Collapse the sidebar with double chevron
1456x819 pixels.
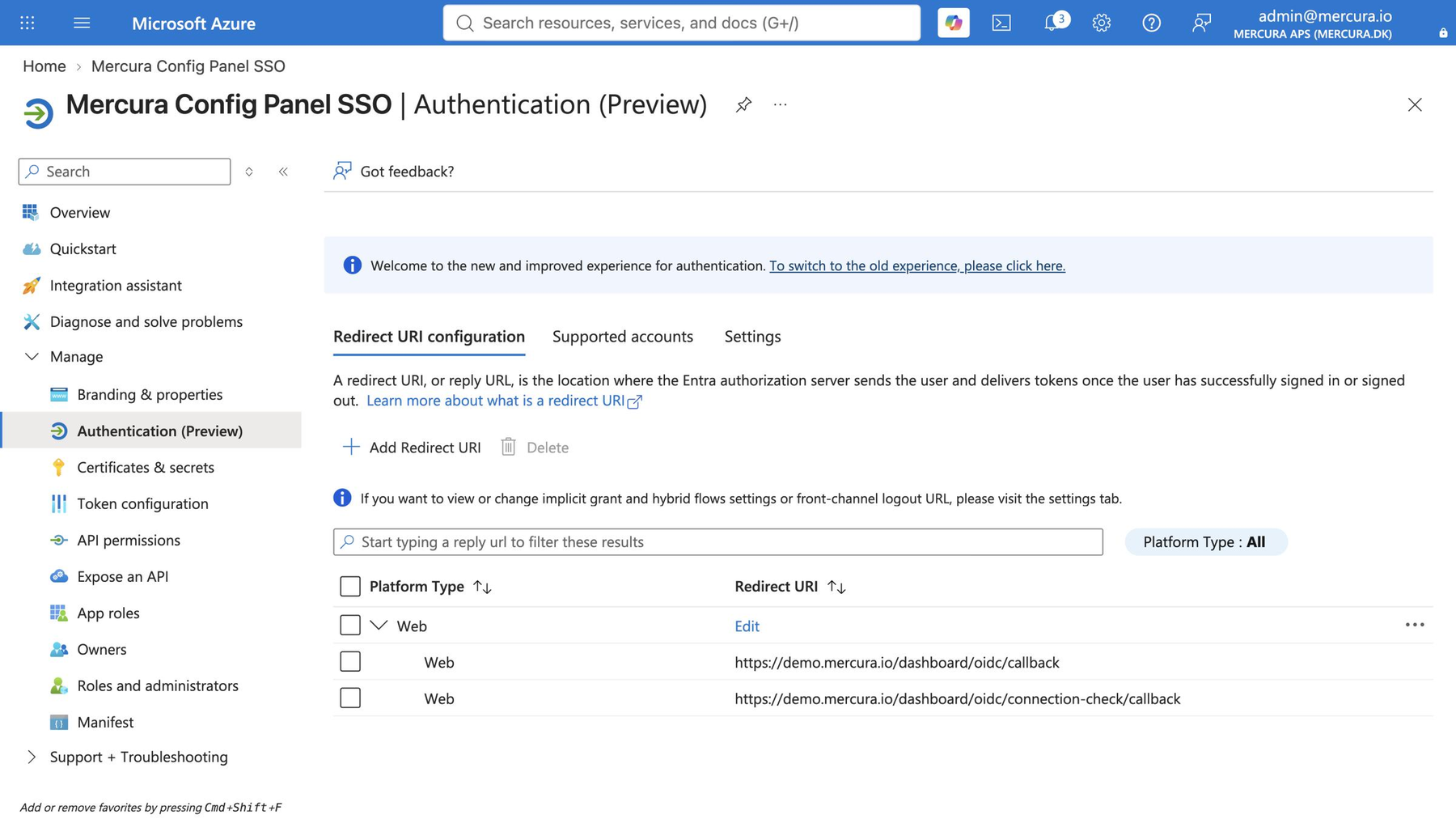point(283,172)
